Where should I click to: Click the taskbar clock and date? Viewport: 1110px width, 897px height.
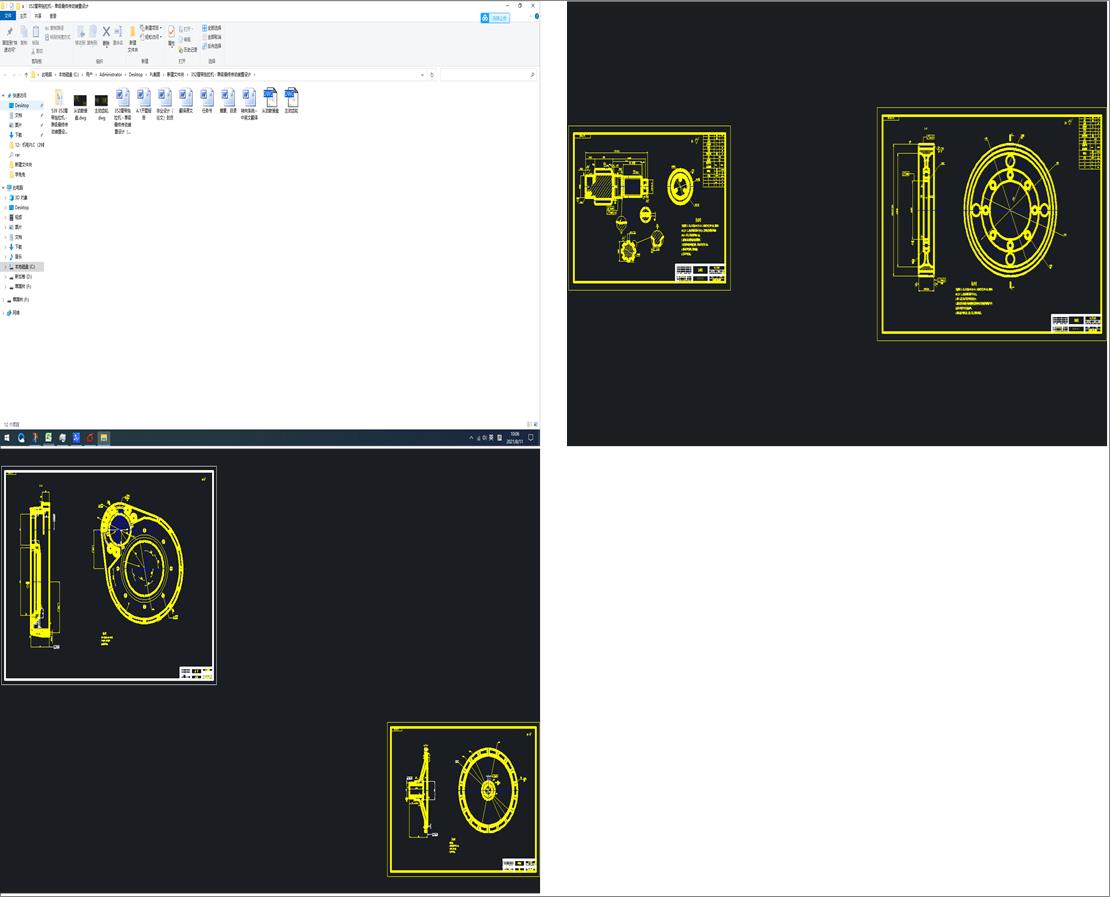(515, 438)
